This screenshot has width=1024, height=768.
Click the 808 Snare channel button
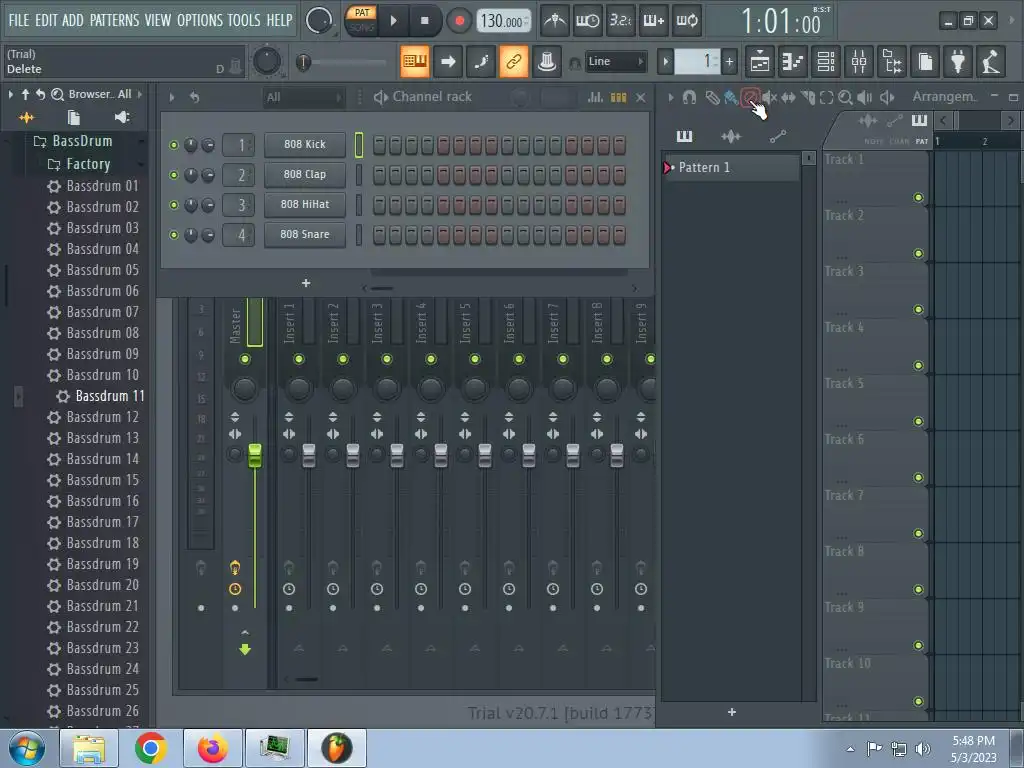pyautogui.click(x=305, y=234)
